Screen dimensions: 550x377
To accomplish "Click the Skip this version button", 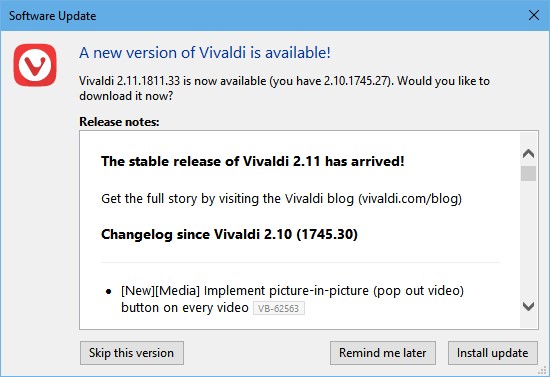I will pos(132,353).
